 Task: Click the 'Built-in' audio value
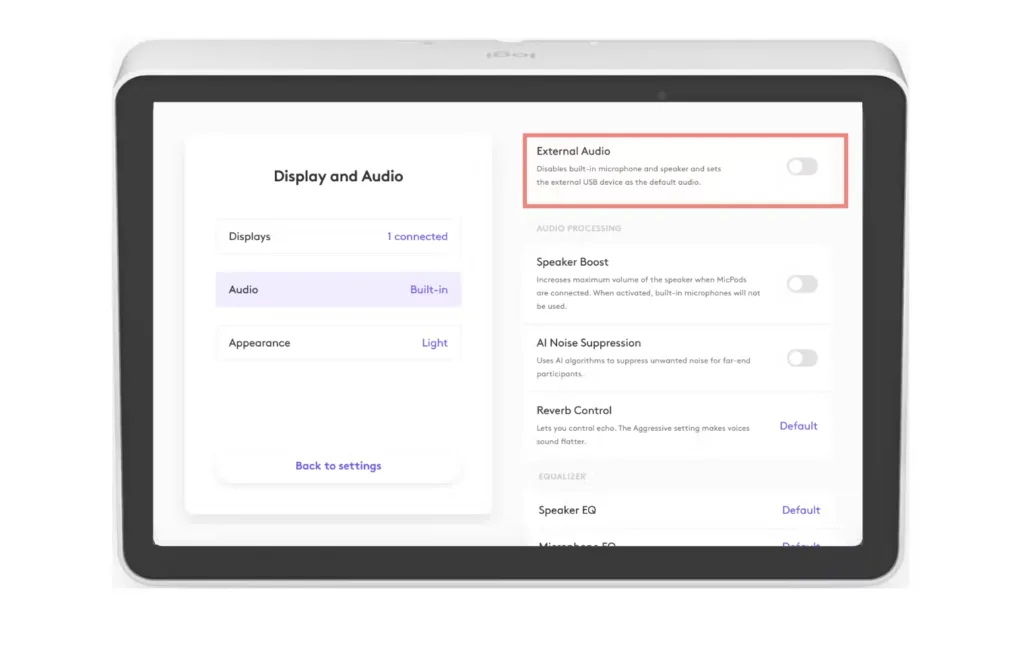(x=428, y=290)
